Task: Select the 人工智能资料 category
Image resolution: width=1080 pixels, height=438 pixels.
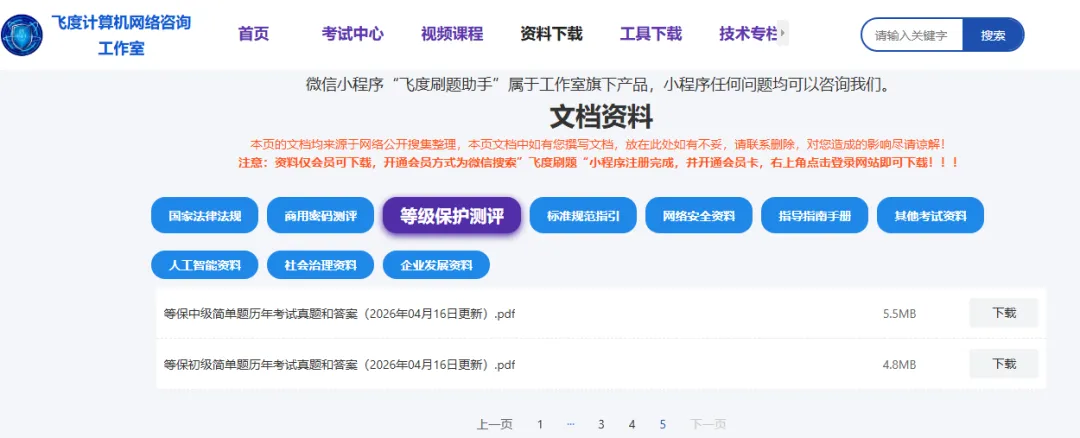Action: tap(205, 265)
